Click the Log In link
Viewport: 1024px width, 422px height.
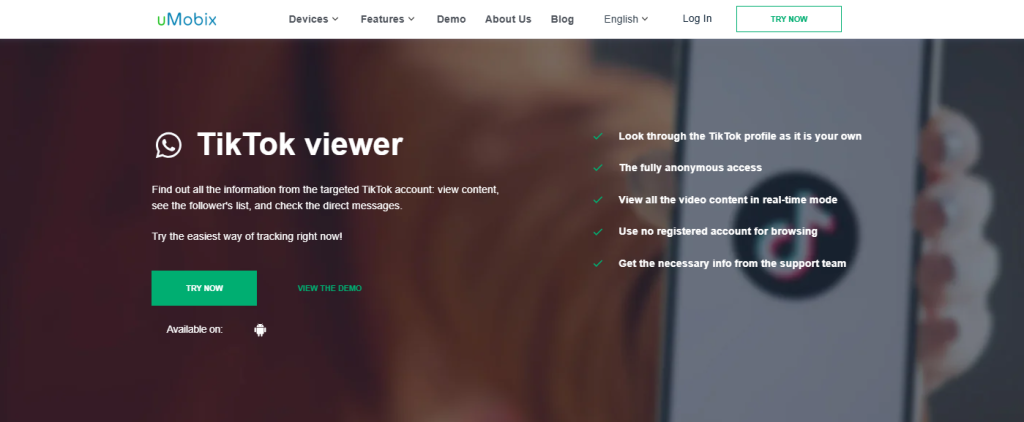click(697, 19)
